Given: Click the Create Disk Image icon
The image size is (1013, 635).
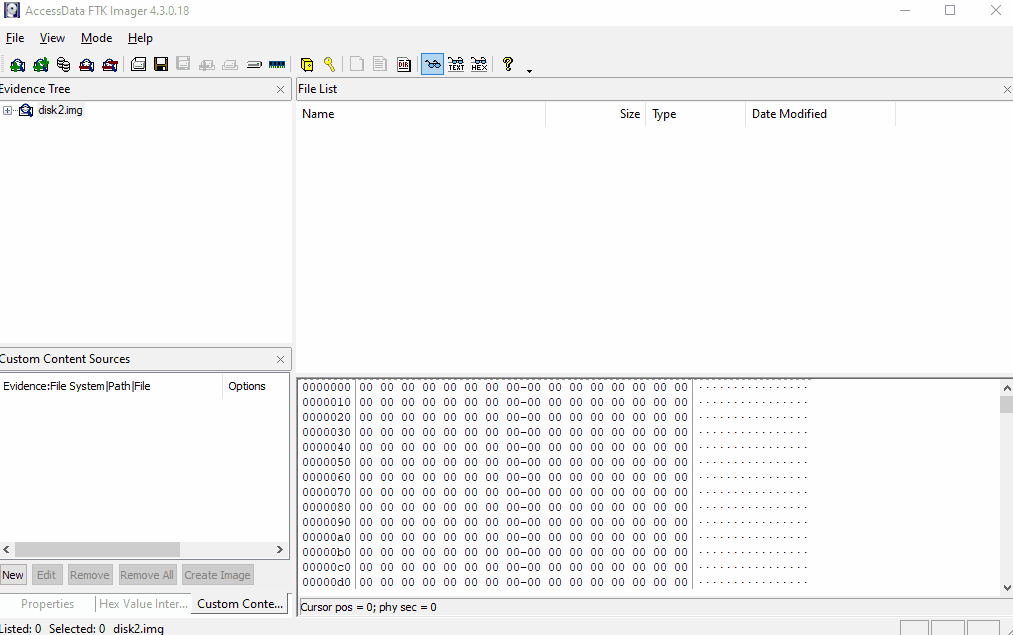Looking at the screenshot, I should (x=138, y=64).
